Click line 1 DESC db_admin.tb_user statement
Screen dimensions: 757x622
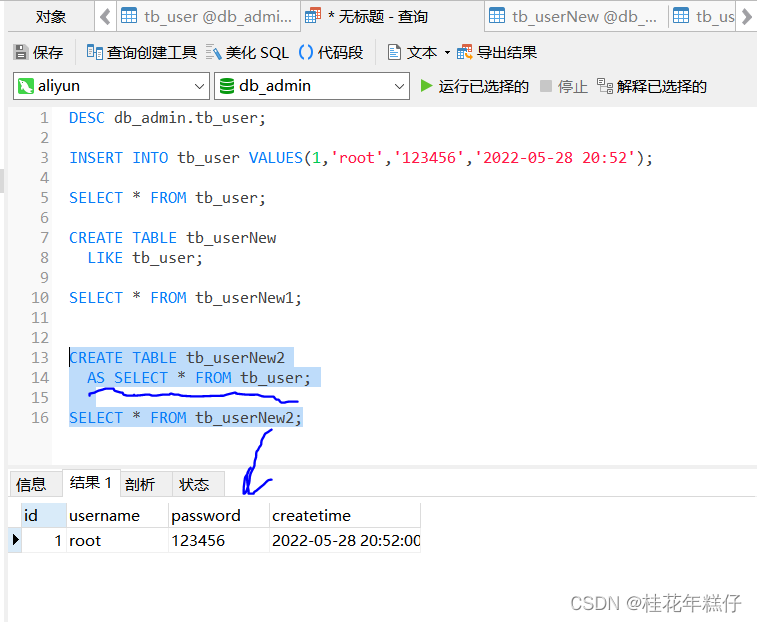[x=167, y=118]
